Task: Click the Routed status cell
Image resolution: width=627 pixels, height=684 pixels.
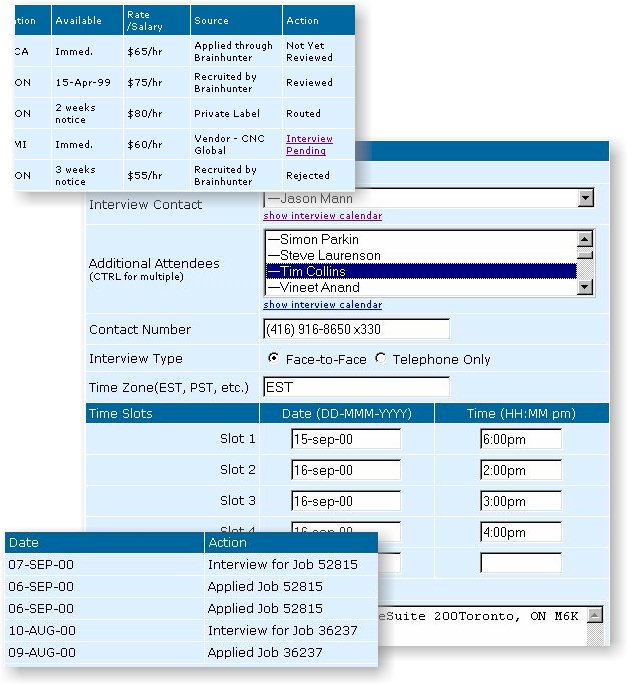Action: pos(319,113)
